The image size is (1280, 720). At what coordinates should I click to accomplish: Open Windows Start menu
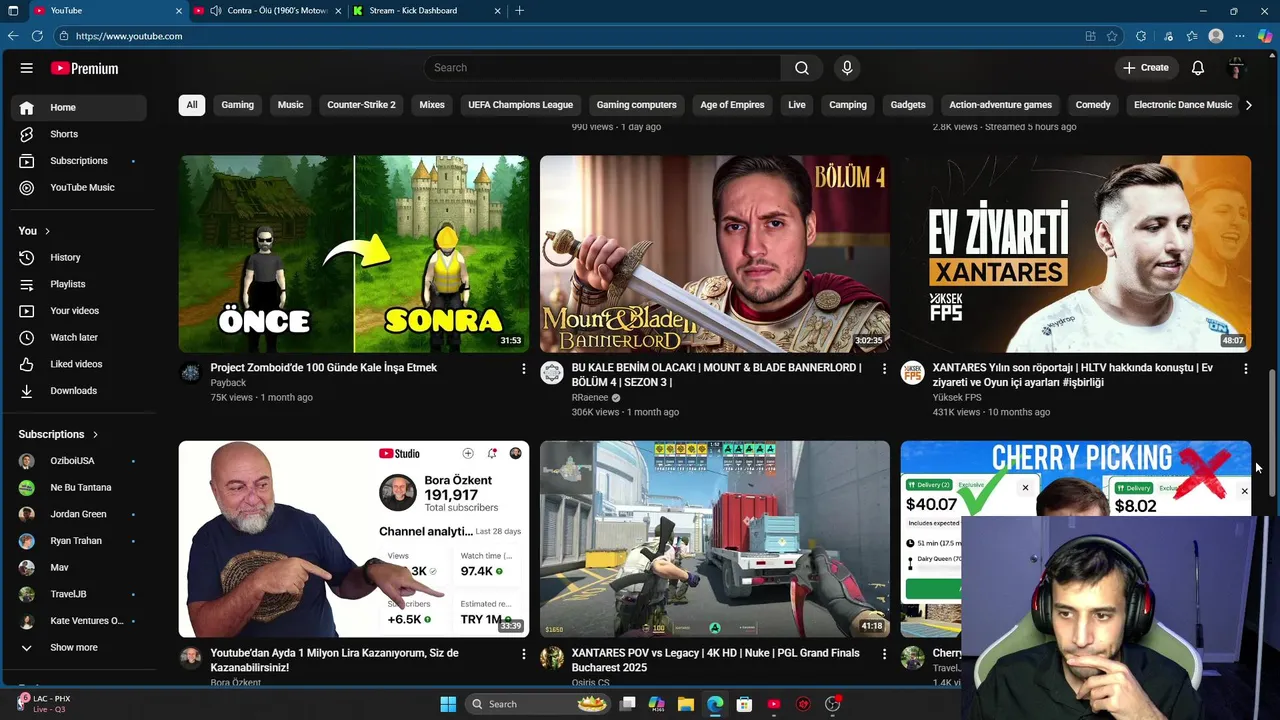(448, 704)
